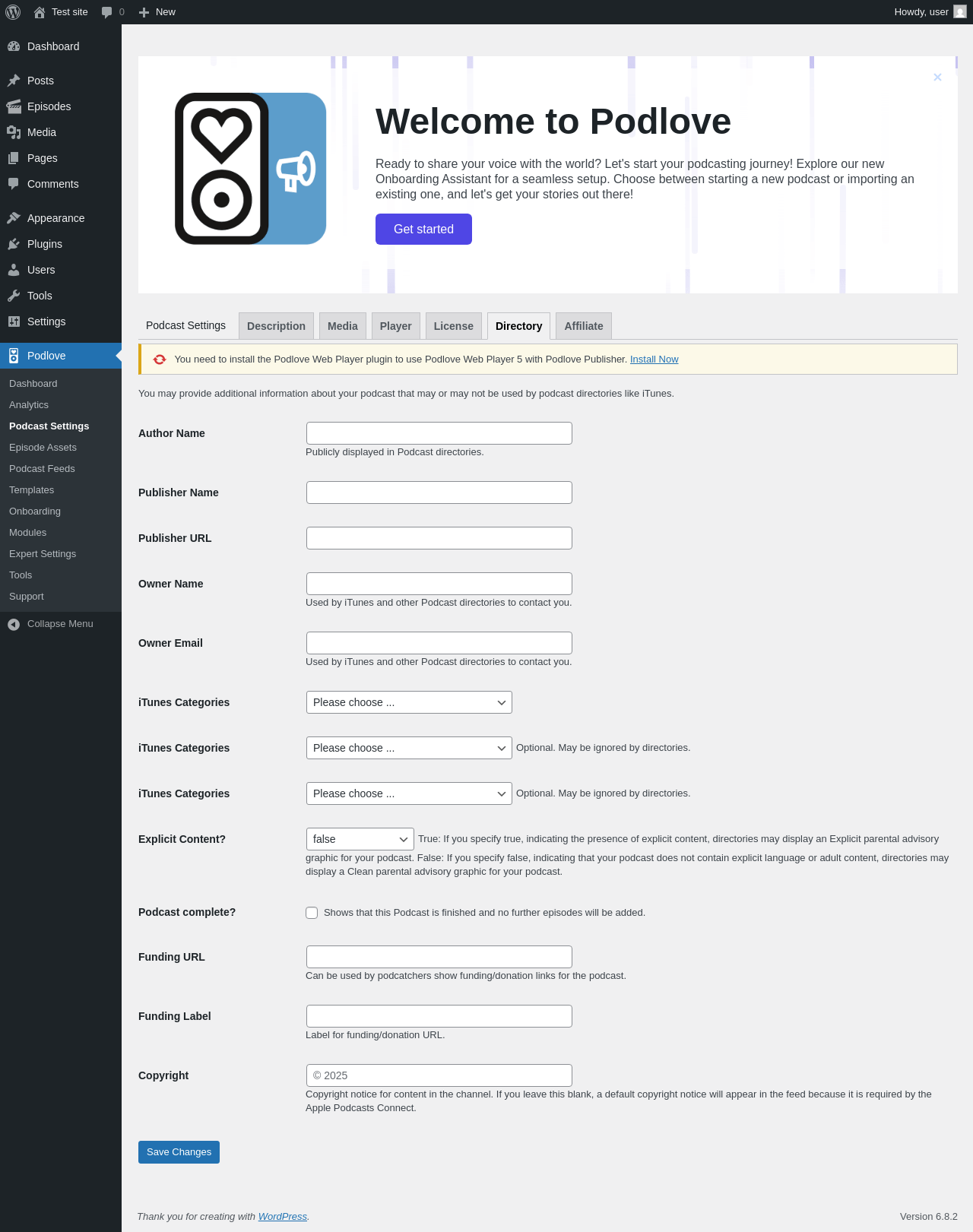
Task: Open the third iTunes Categories dropdown
Action: [409, 793]
